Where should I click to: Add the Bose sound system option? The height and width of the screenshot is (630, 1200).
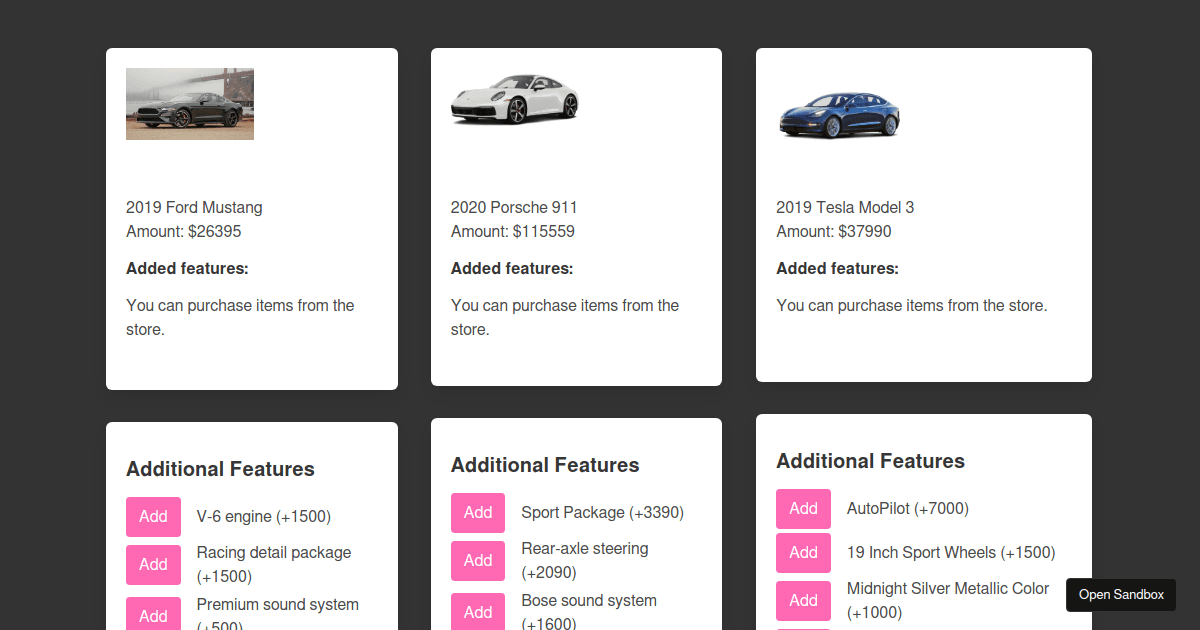tap(478, 611)
